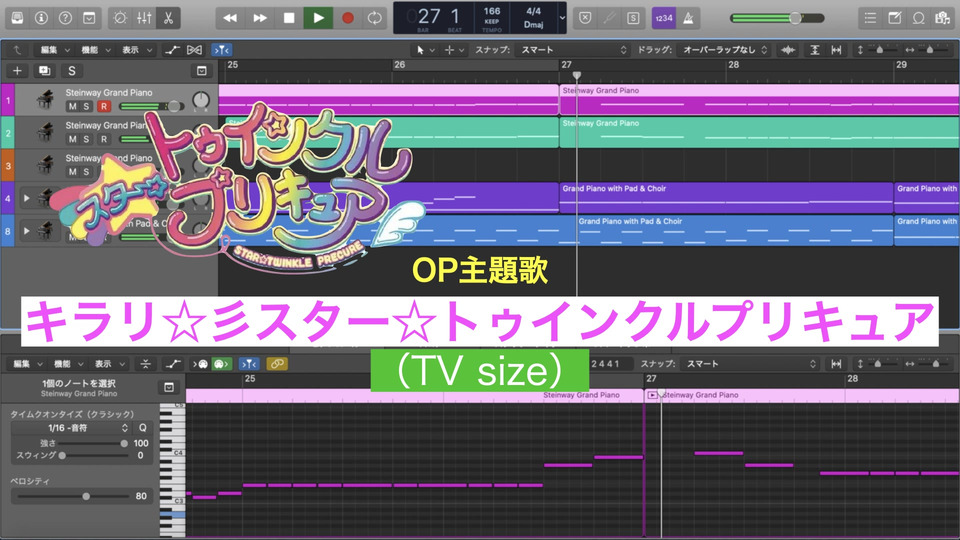The width and height of the screenshot is (960, 540).
Task: Toggle the Editors scissors icon
Action: [x=168, y=18]
